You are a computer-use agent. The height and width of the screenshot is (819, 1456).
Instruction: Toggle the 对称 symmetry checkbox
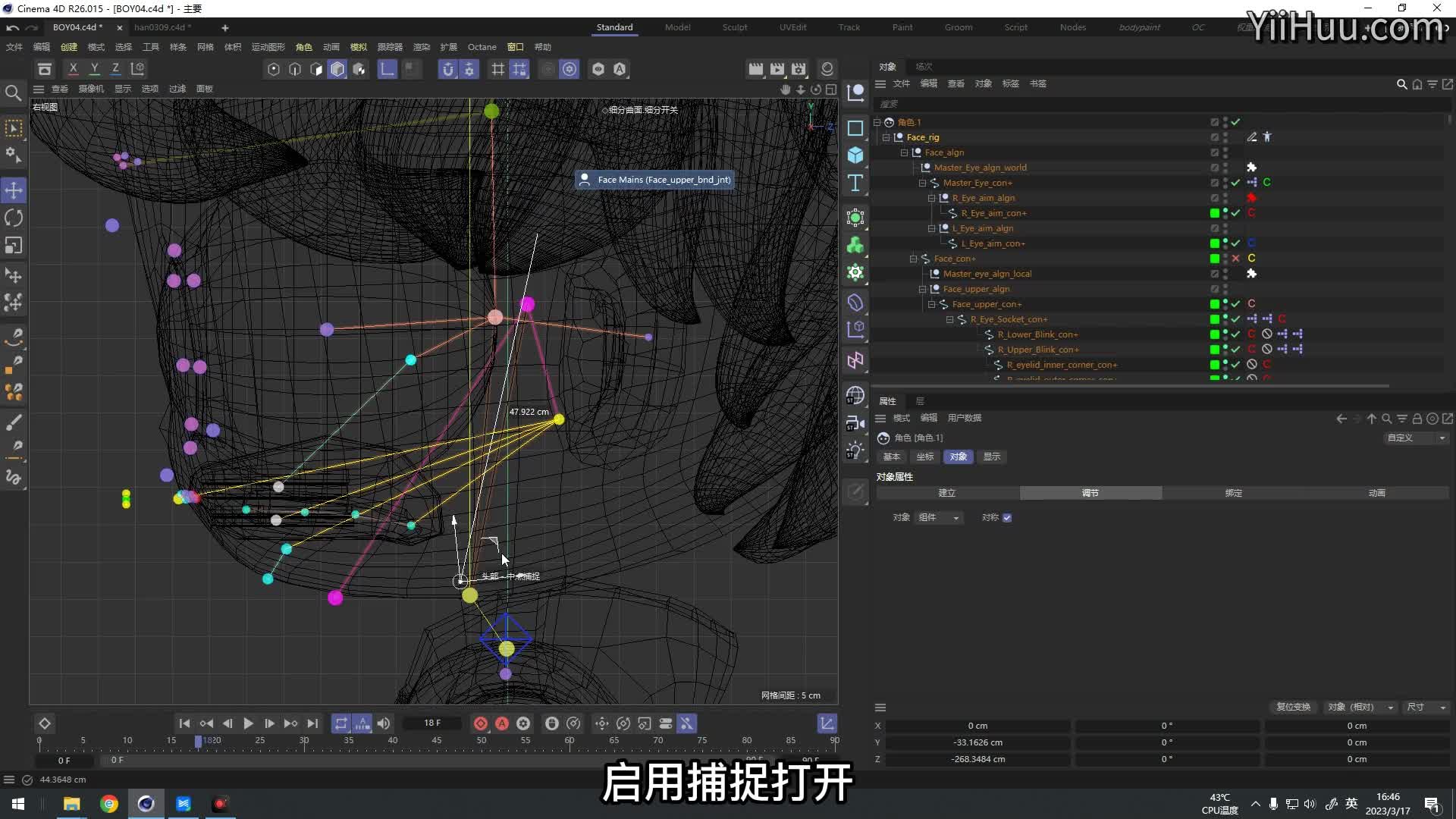(1007, 518)
